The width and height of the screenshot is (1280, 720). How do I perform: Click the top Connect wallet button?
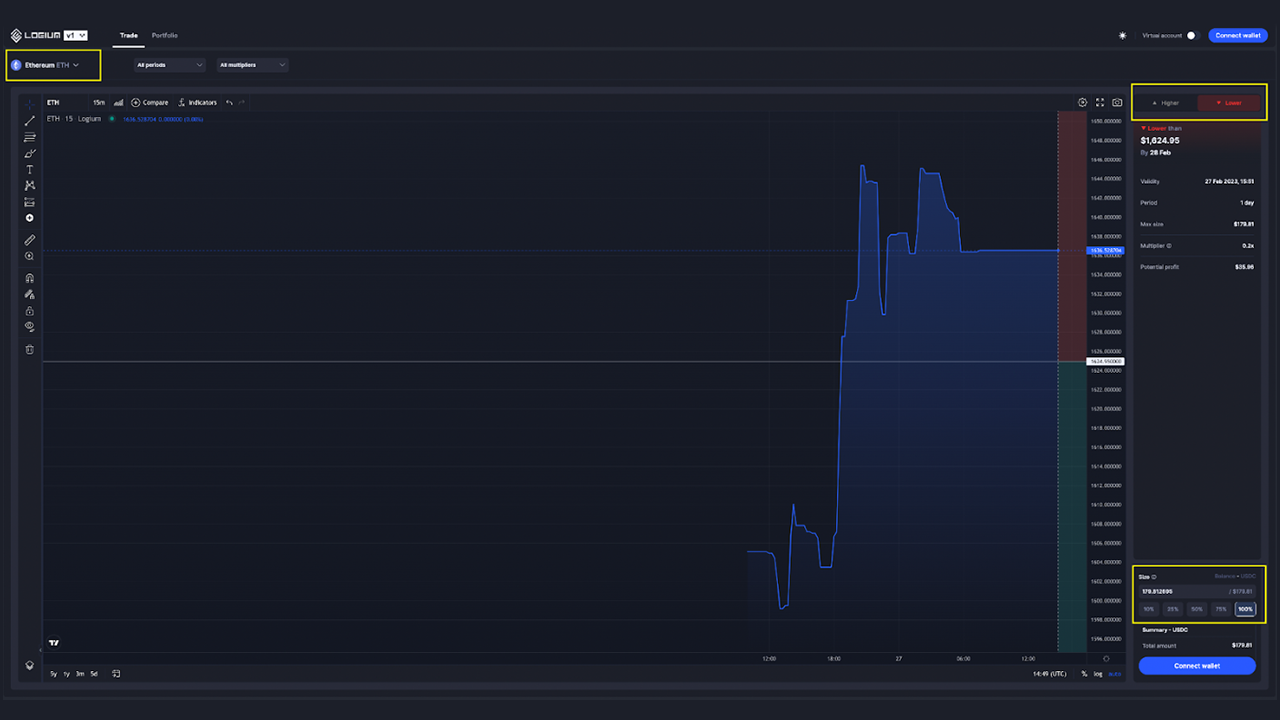click(1238, 35)
